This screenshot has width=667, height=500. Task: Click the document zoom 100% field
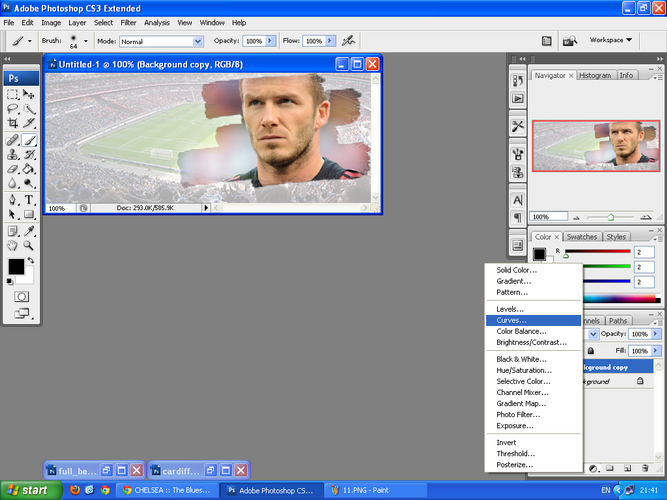point(60,209)
